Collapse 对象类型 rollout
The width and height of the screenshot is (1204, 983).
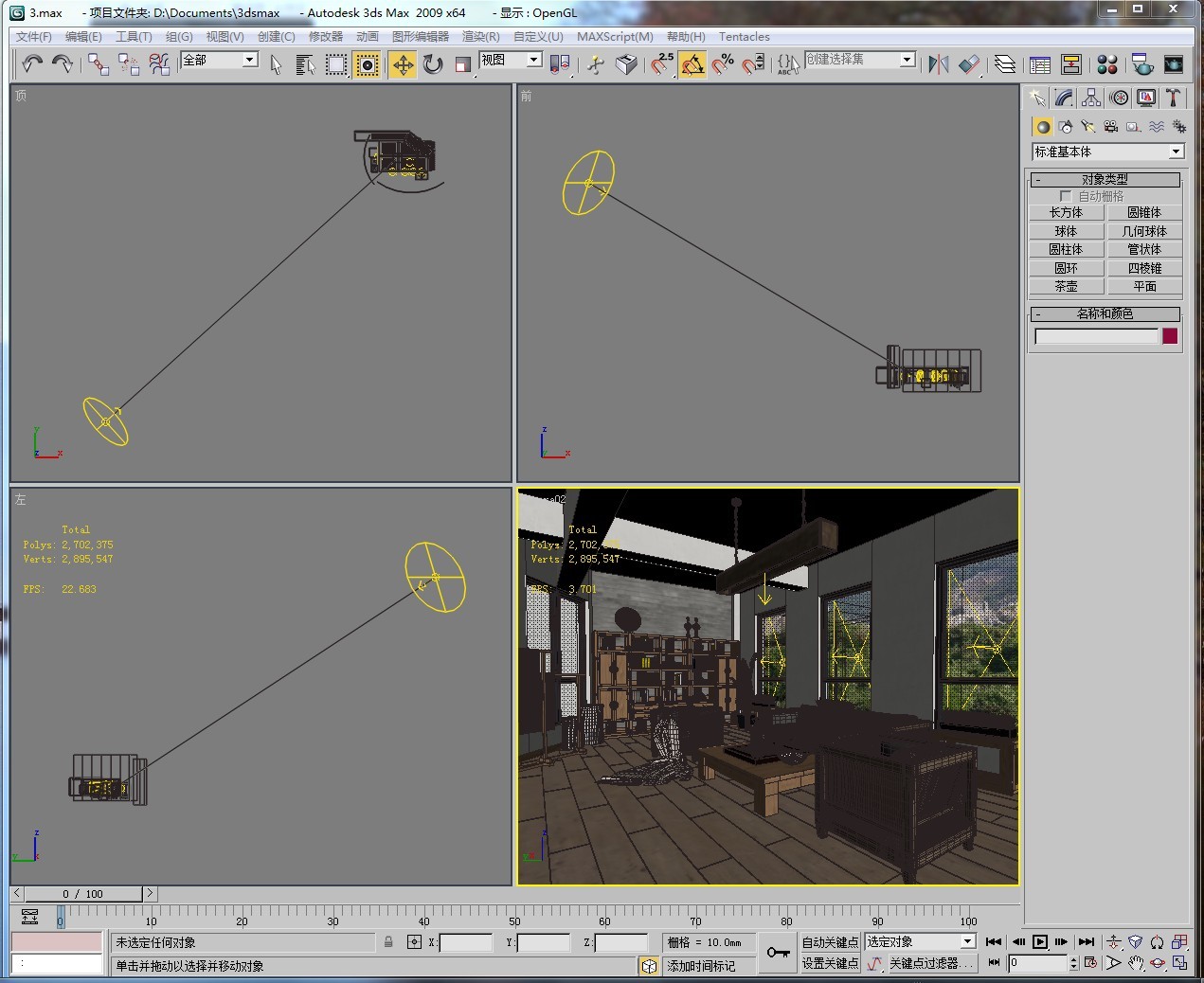(x=1105, y=179)
